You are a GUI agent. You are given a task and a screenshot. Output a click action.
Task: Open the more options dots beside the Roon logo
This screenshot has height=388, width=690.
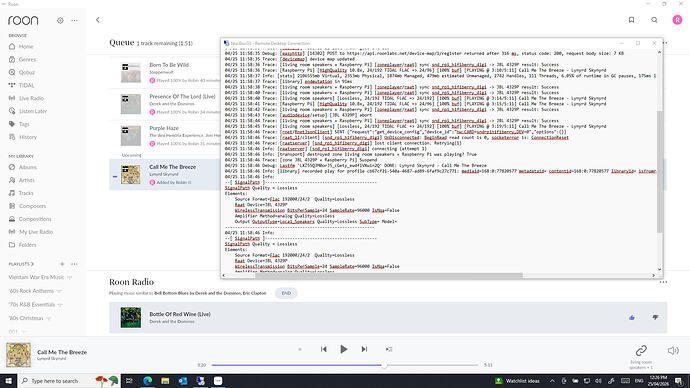pyautogui.click(x=74, y=20)
